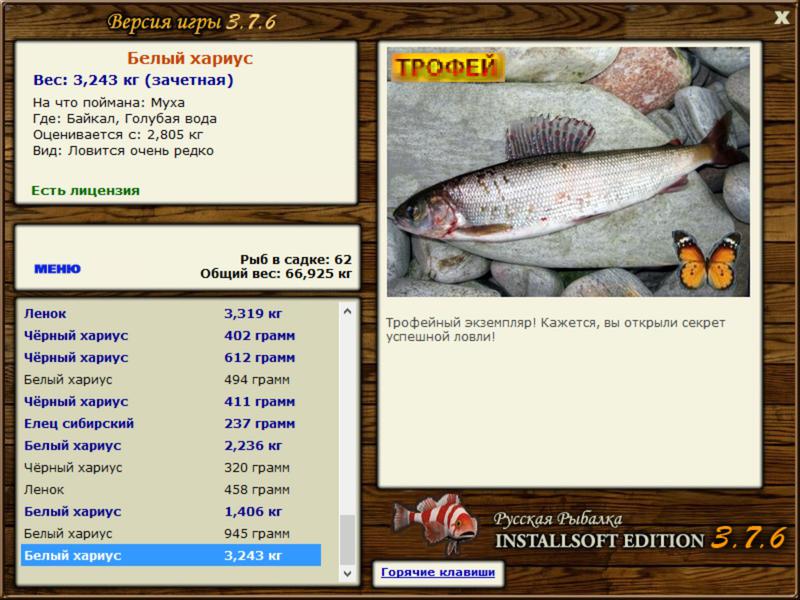This screenshot has width=800, height=600.
Task: Select the highlighted Белый хариус 3,243 кг row
Action: click(x=171, y=555)
